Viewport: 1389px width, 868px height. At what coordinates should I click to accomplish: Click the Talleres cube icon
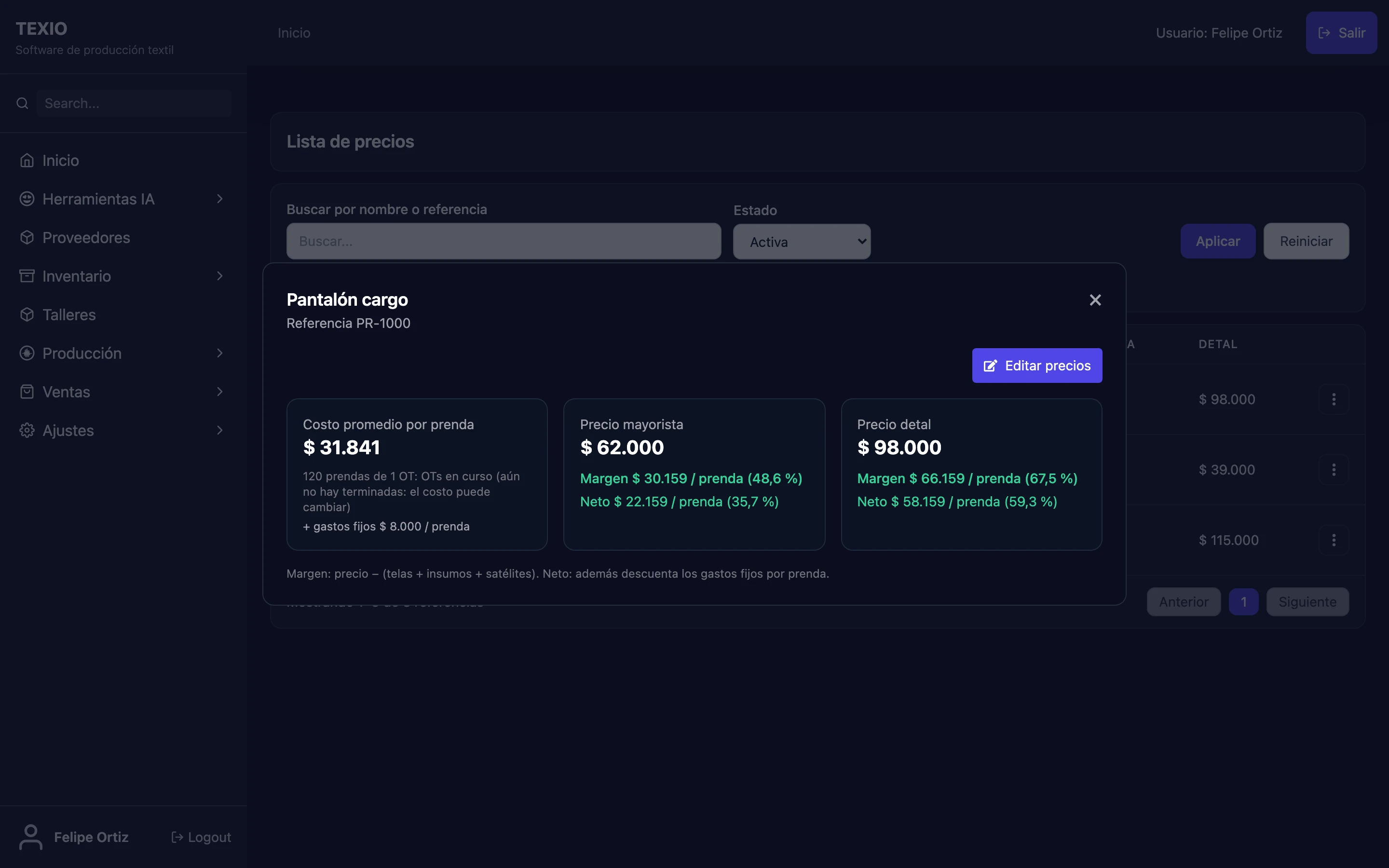coord(27,314)
